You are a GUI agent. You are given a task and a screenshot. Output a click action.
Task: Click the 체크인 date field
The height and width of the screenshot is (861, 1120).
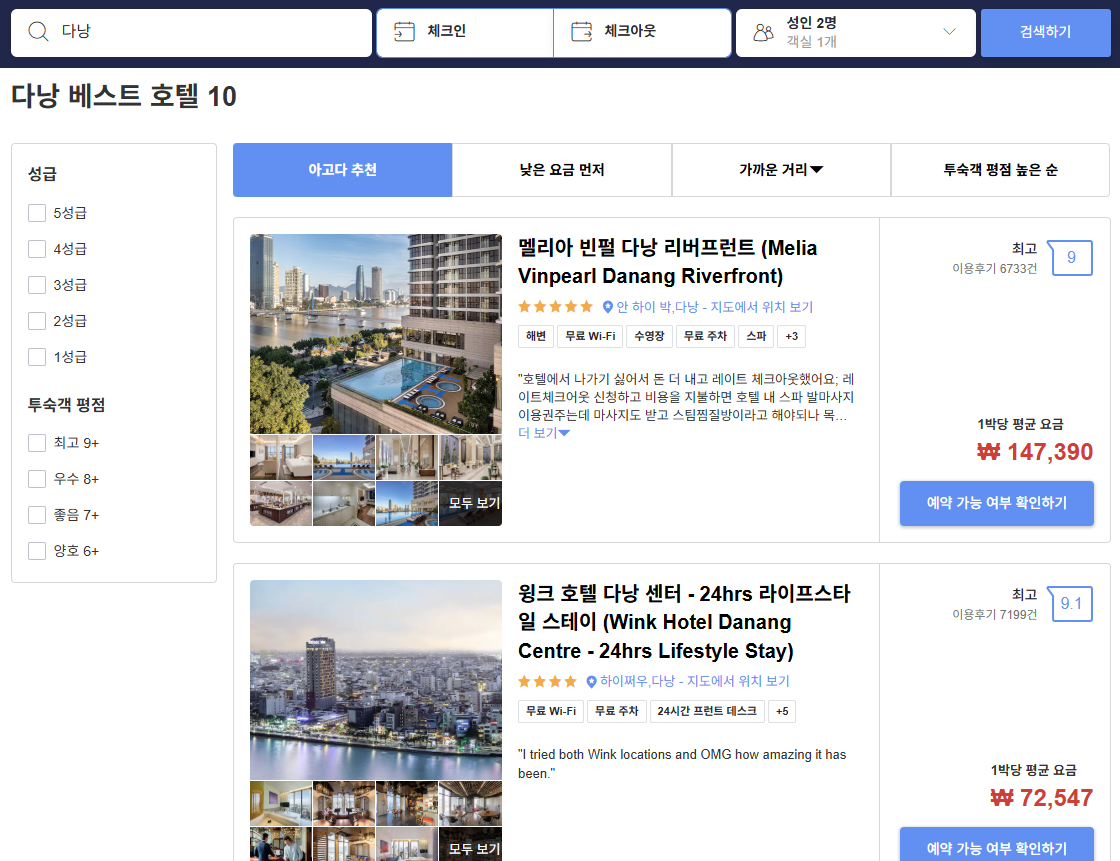point(465,33)
